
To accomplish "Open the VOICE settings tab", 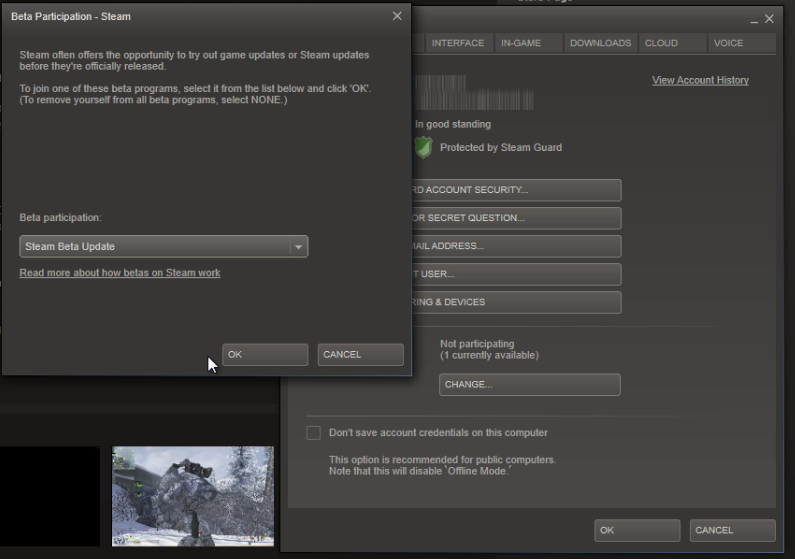I will point(728,43).
